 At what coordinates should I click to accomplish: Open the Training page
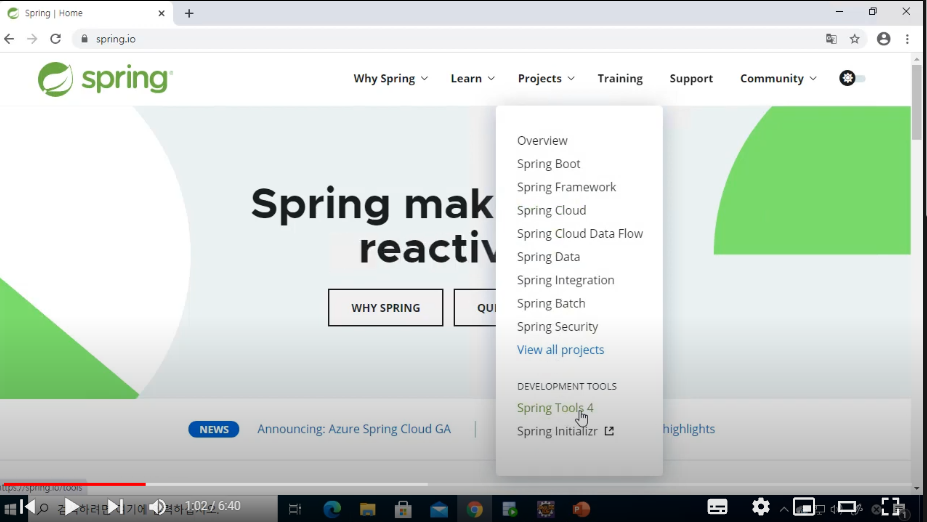(620, 78)
